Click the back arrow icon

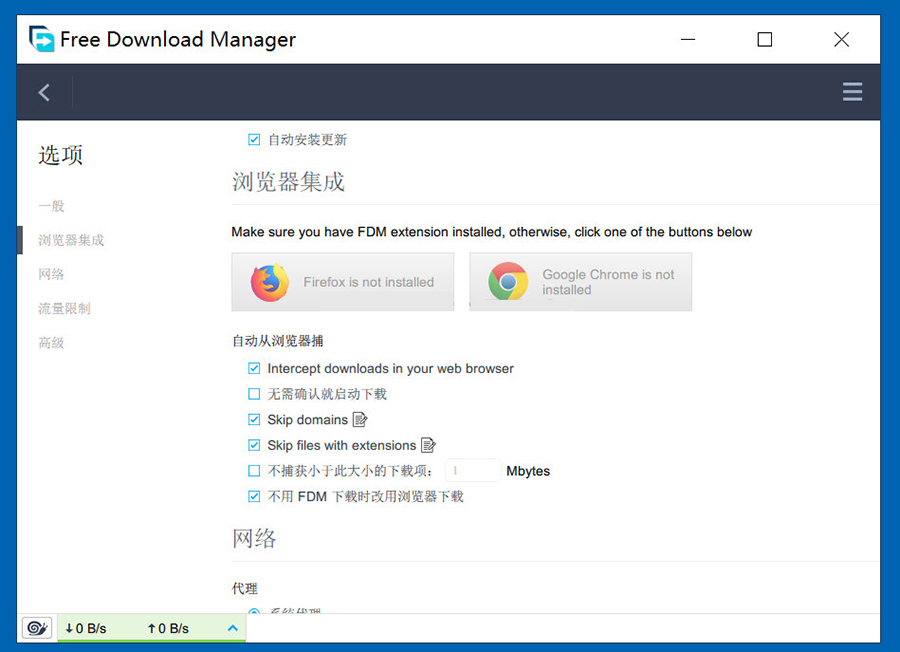[44, 92]
